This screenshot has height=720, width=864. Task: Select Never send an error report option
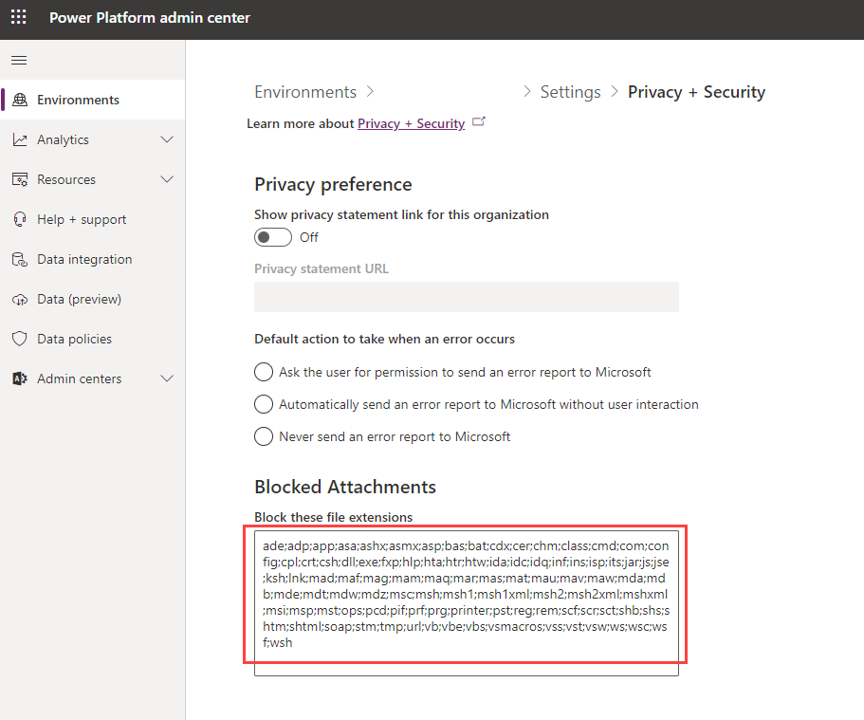pos(263,436)
